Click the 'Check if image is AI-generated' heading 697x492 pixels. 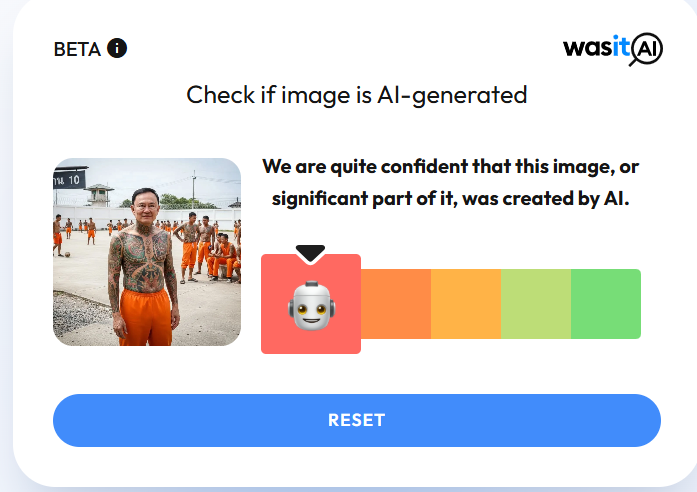pyautogui.click(x=357, y=95)
